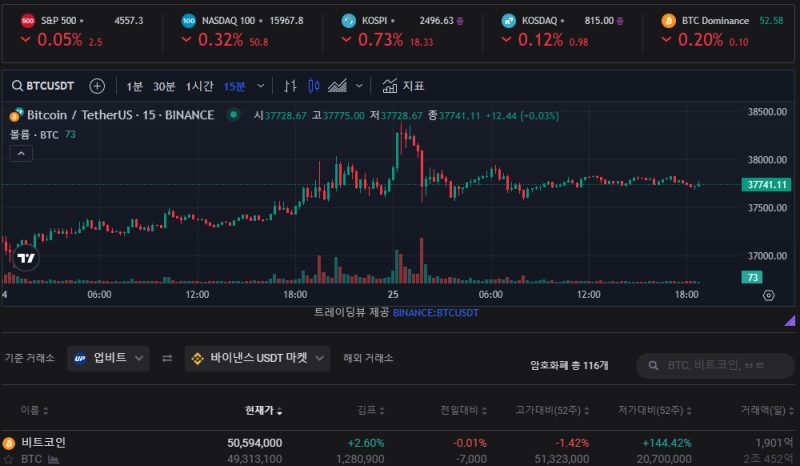The width and height of the screenshot is (800, 466).
Task: Open the BTCUSDT symbol search
Action: (x=43, y=86)
